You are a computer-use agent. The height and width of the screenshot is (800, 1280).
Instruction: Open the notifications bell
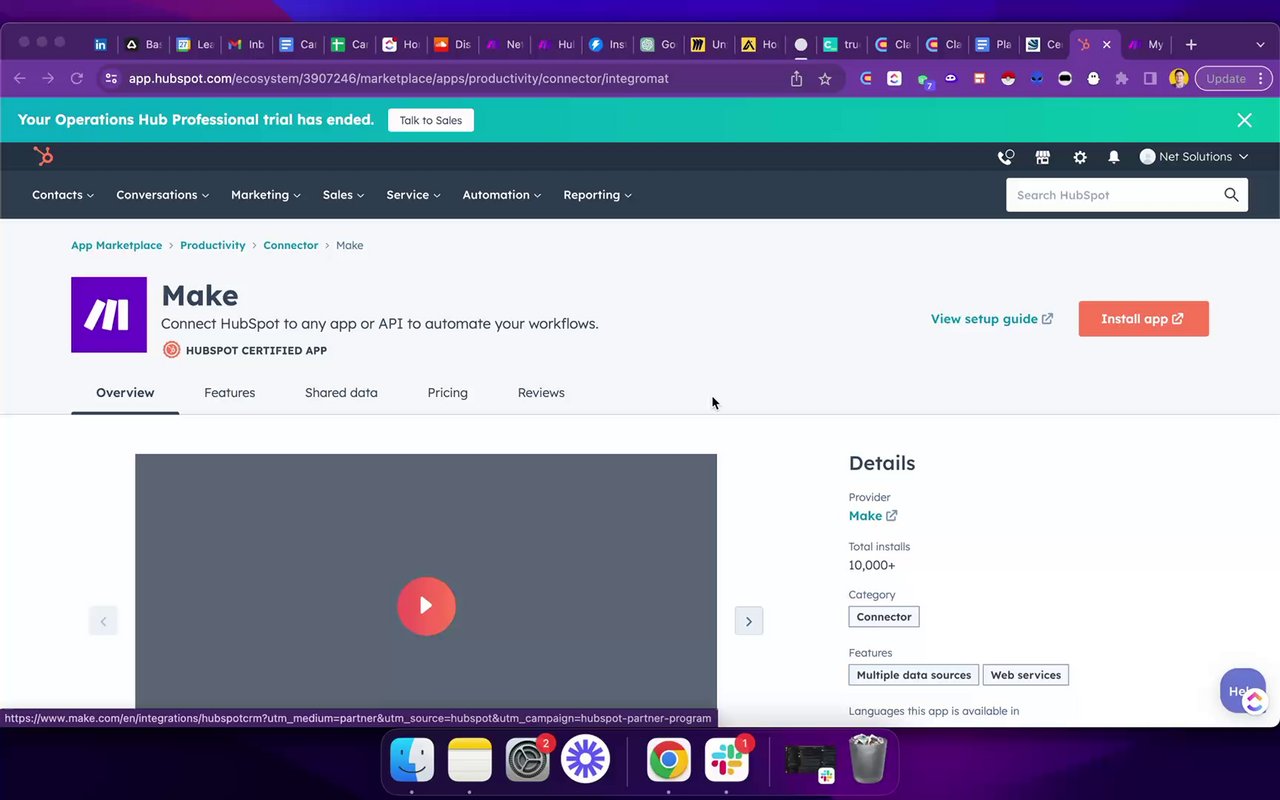coord(1114,157)
